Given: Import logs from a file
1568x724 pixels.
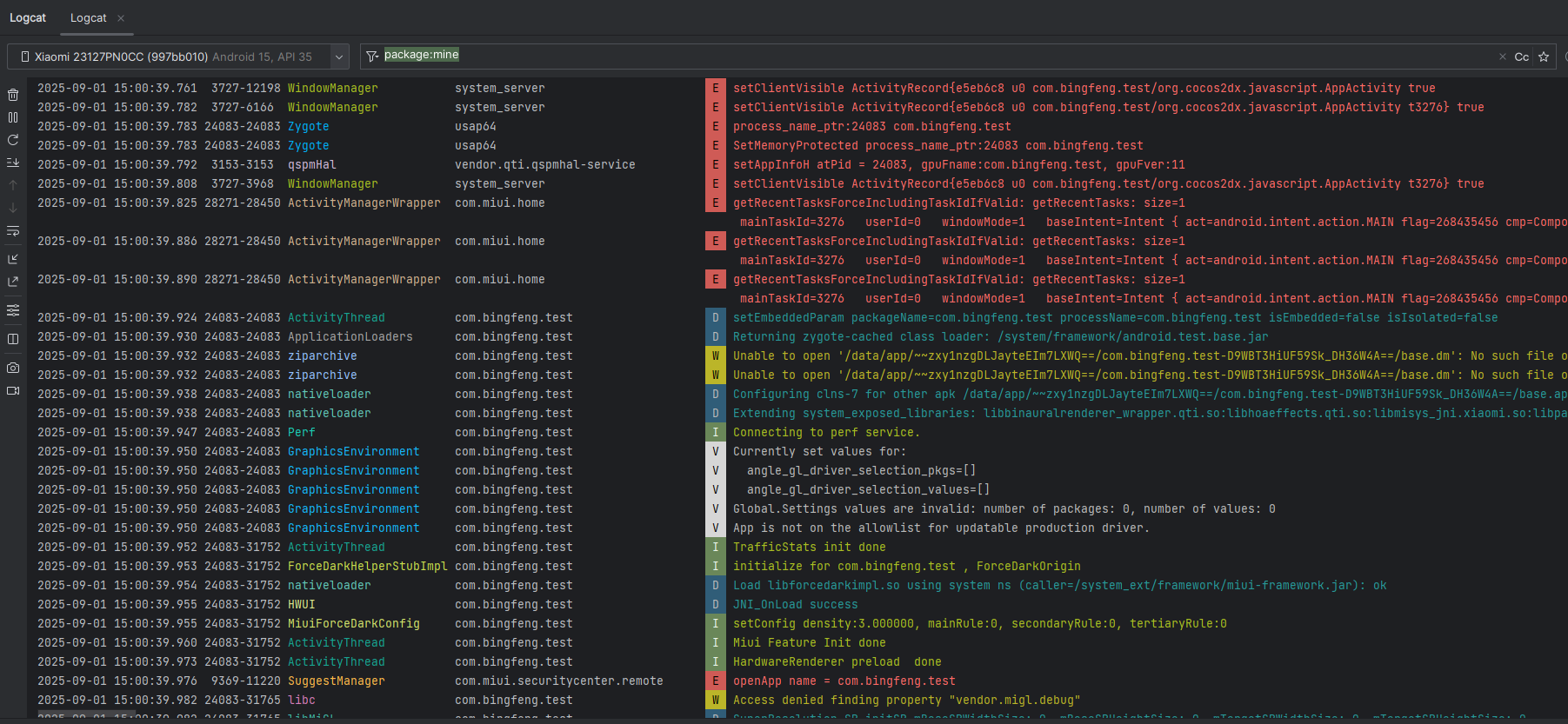Looking at the screenshot, I should pos(13,259).
